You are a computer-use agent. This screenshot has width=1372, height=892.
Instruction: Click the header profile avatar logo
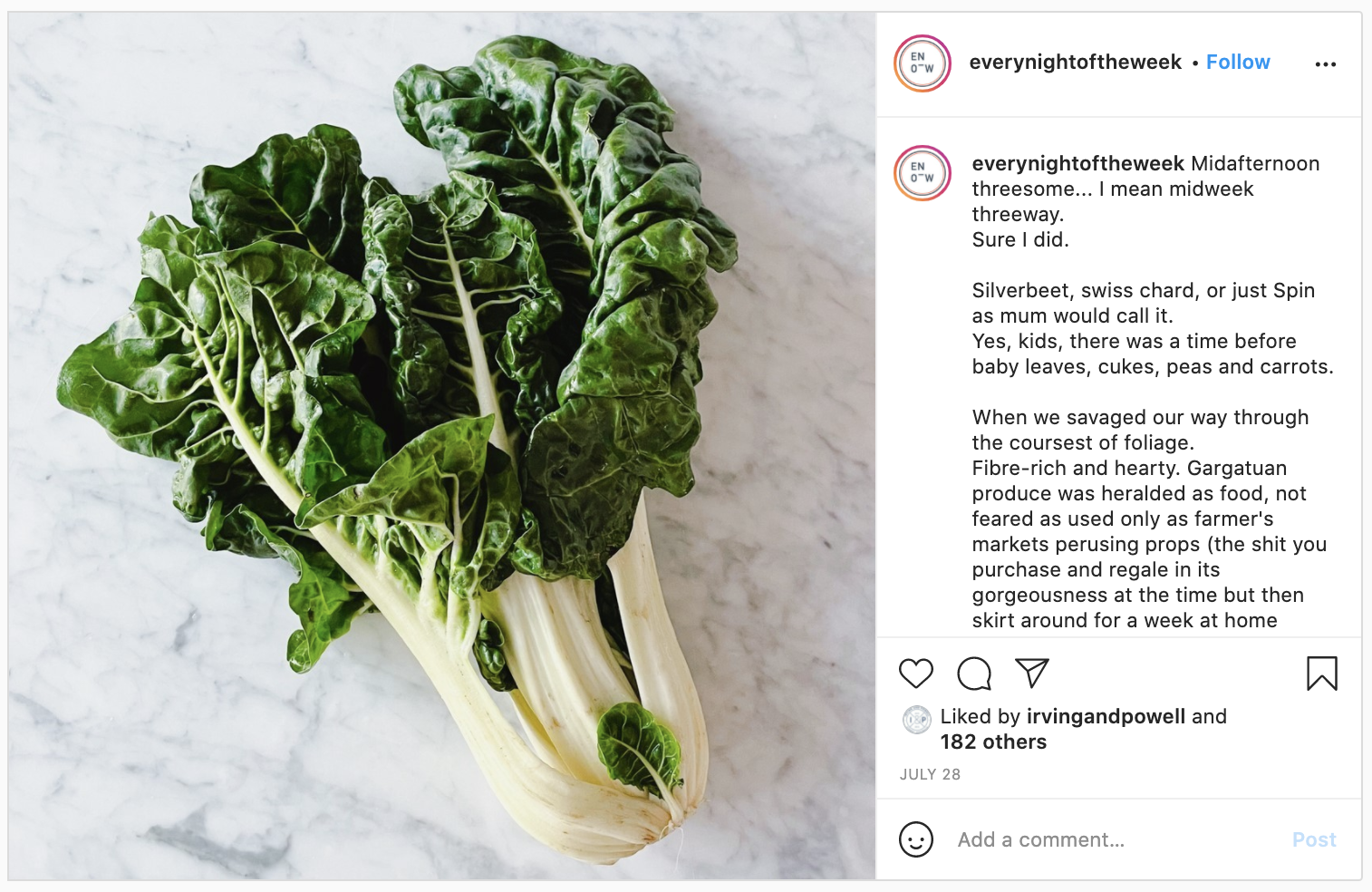coord(923,63)
